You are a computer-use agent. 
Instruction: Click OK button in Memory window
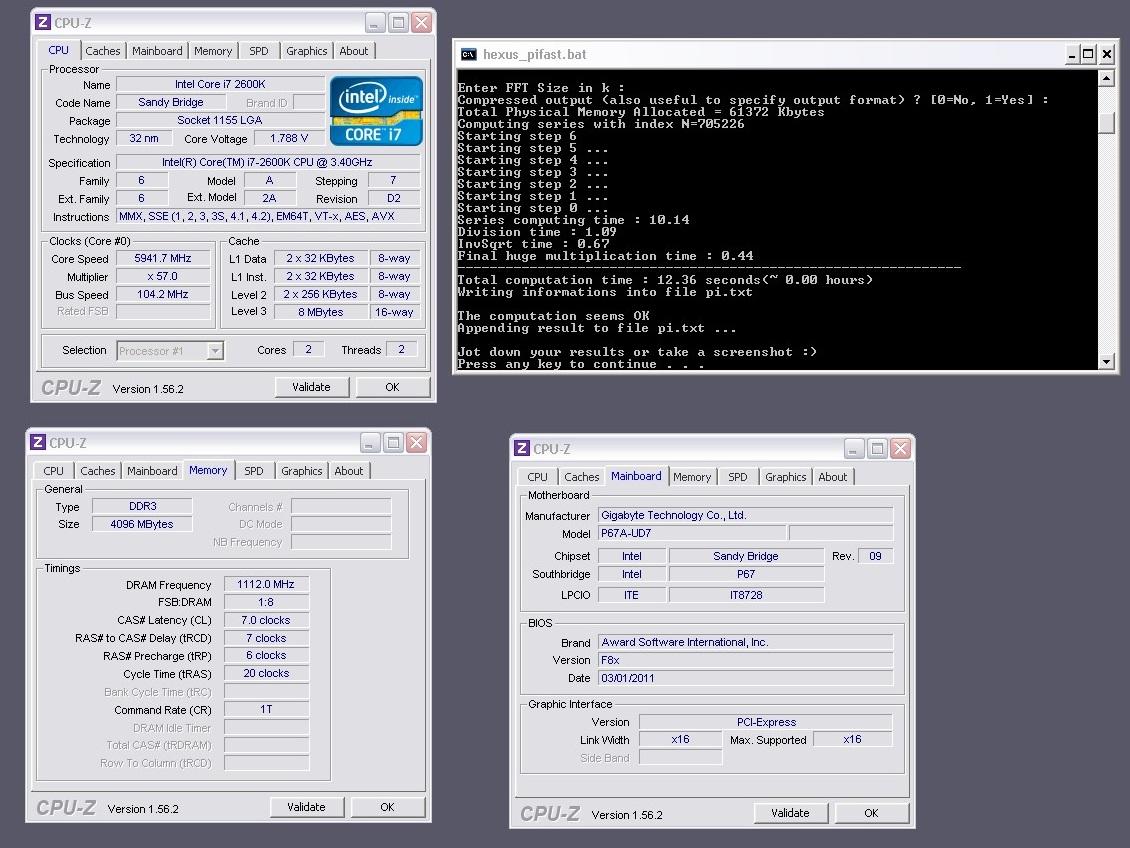(x=387, y=807)
